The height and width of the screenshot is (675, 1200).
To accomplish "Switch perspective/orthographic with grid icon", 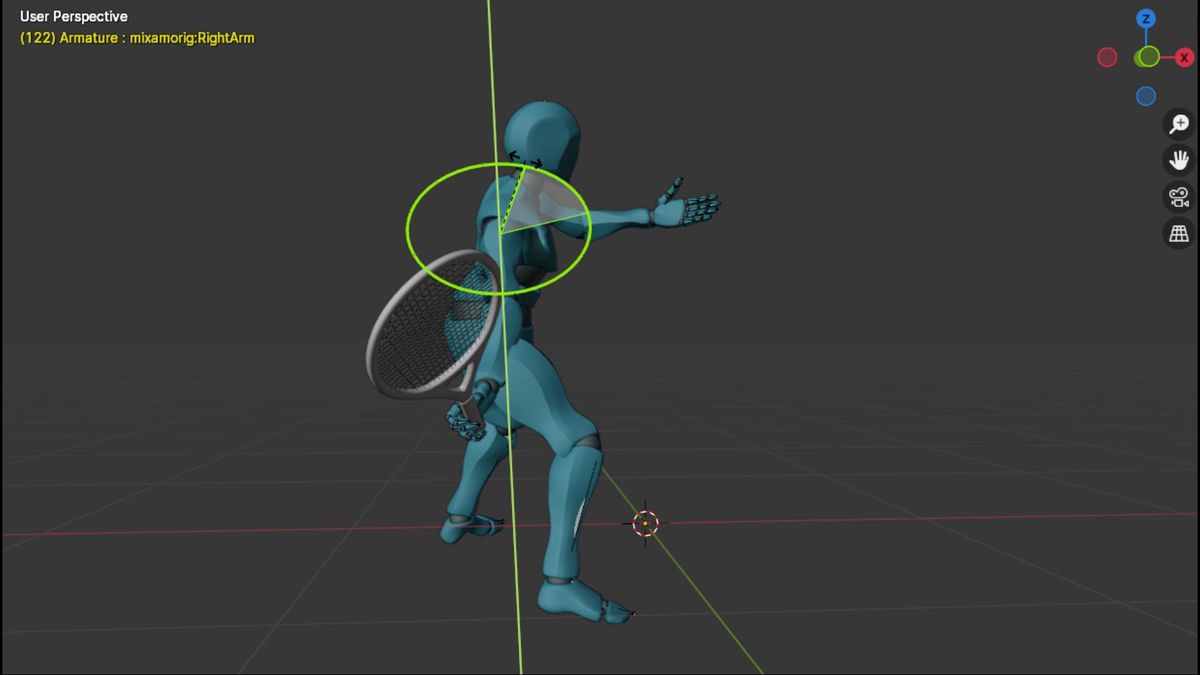I will tap(1180, 234).
